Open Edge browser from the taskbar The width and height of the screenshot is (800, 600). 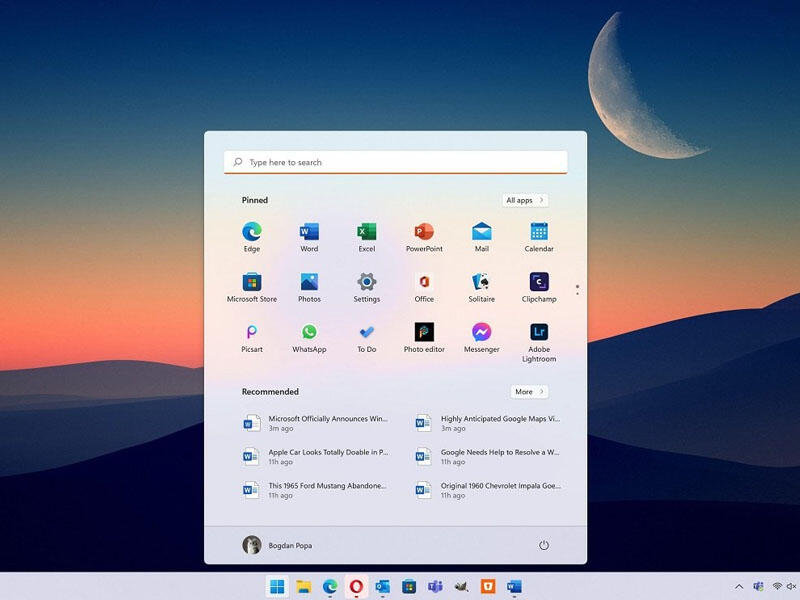pyautogui.click(x=330, y=587)
